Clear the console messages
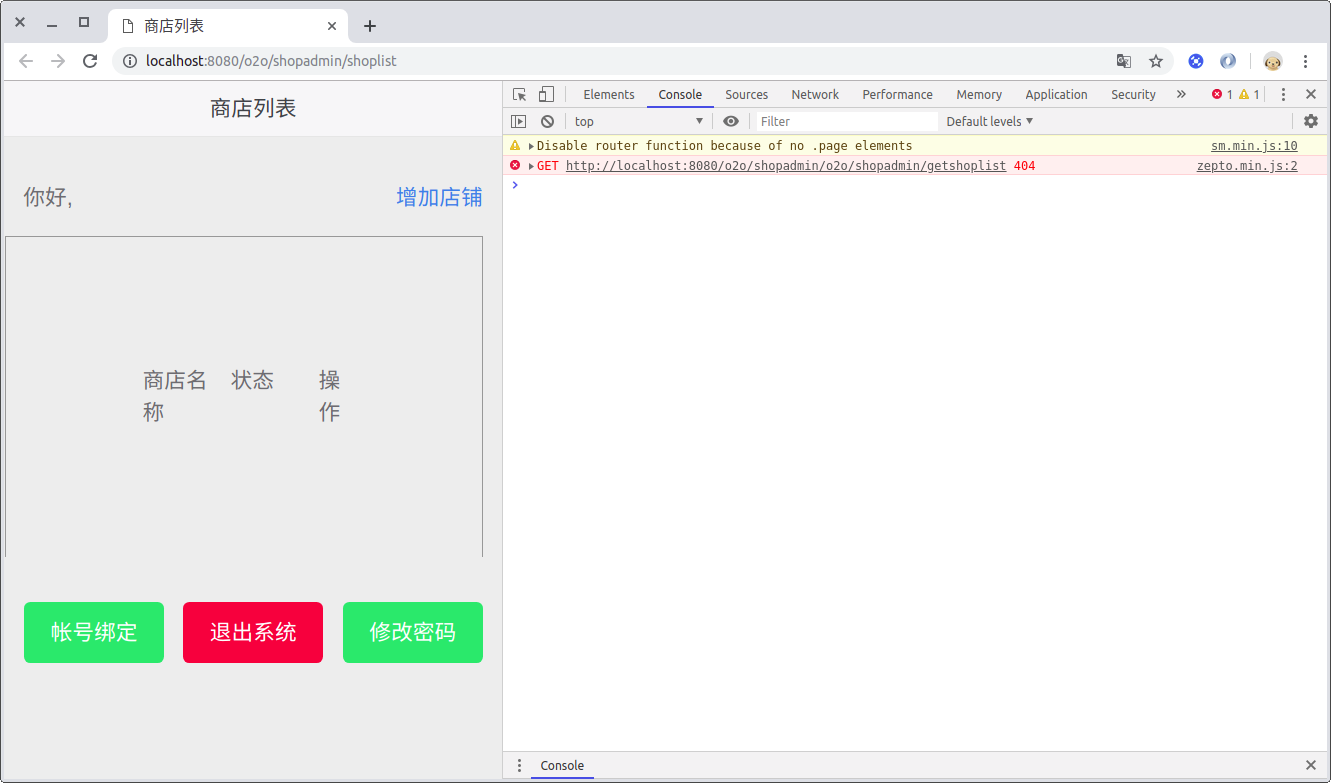The image size is (1331, 783). tap(547, 121)
